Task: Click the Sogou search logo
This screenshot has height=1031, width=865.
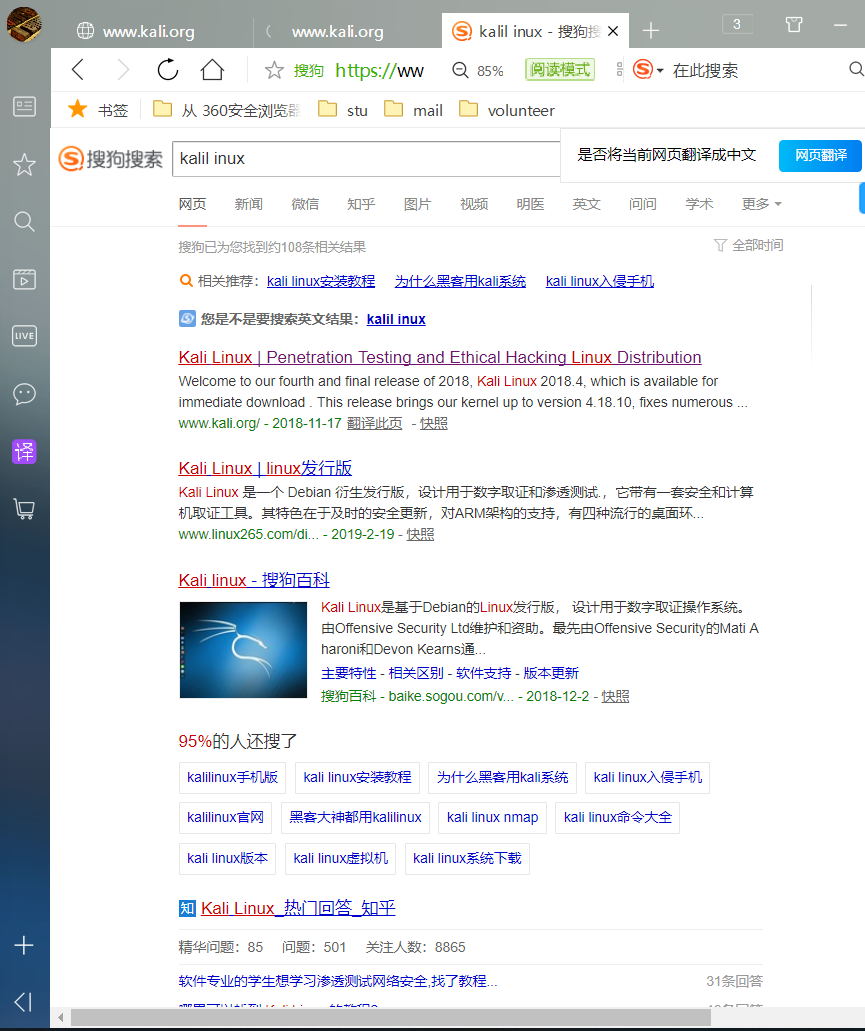Action: [x=110, y=158]
